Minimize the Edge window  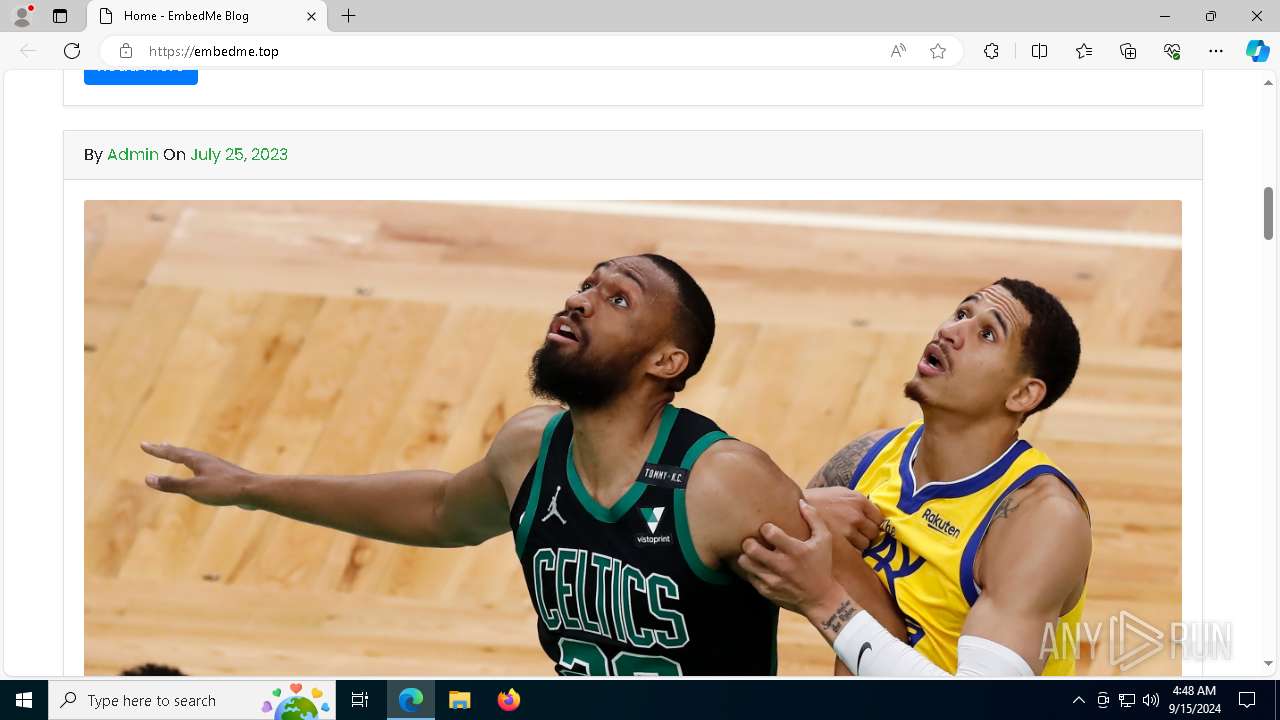1165,16
